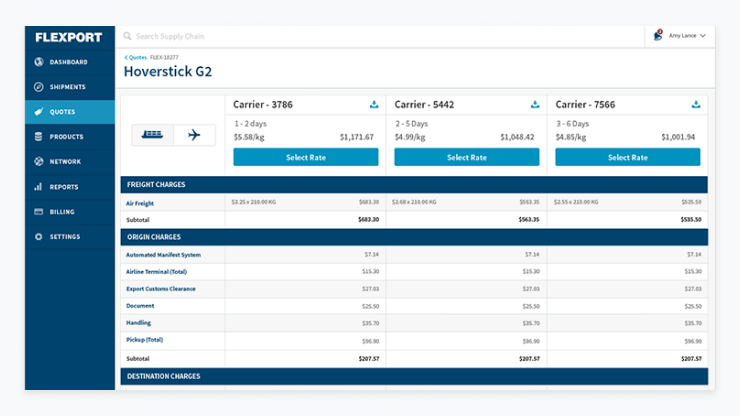The width and height of the screenshot is (740, 416).
Task: Click the Handling charge link
Action: 138,323
